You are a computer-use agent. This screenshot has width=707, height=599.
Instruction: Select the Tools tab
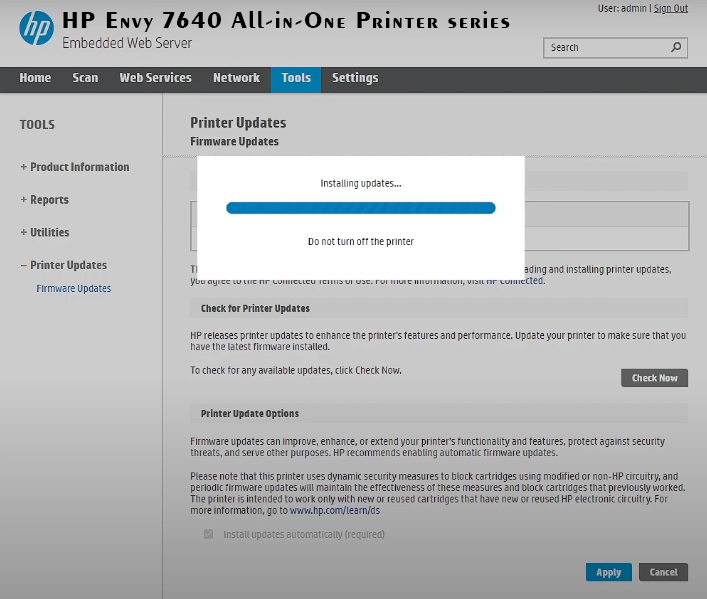tap(296, 79)
